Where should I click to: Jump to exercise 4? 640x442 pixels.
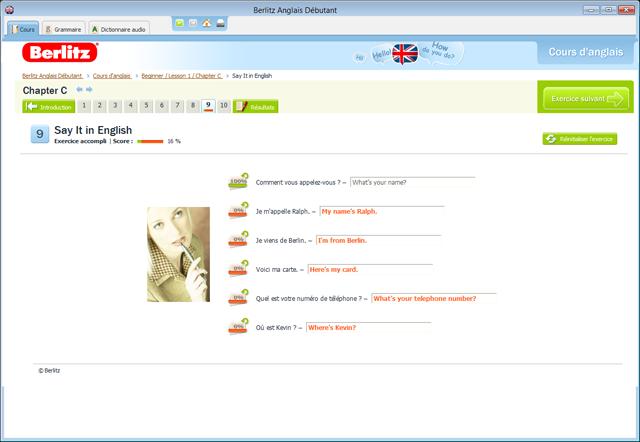tap(131, 106)
